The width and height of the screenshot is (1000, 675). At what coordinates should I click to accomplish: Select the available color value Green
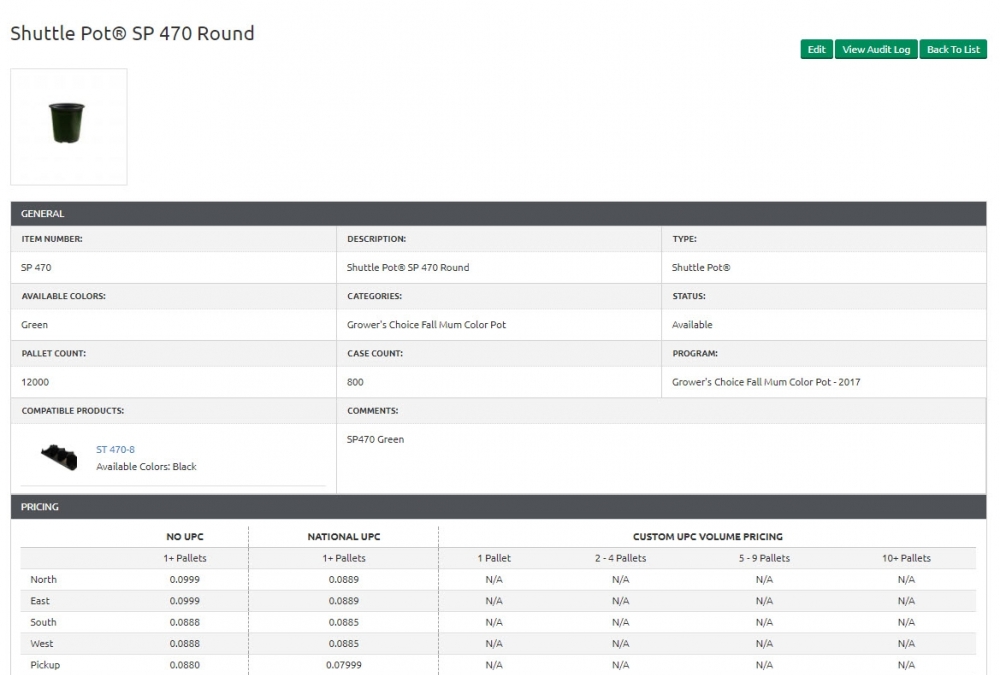34,325
